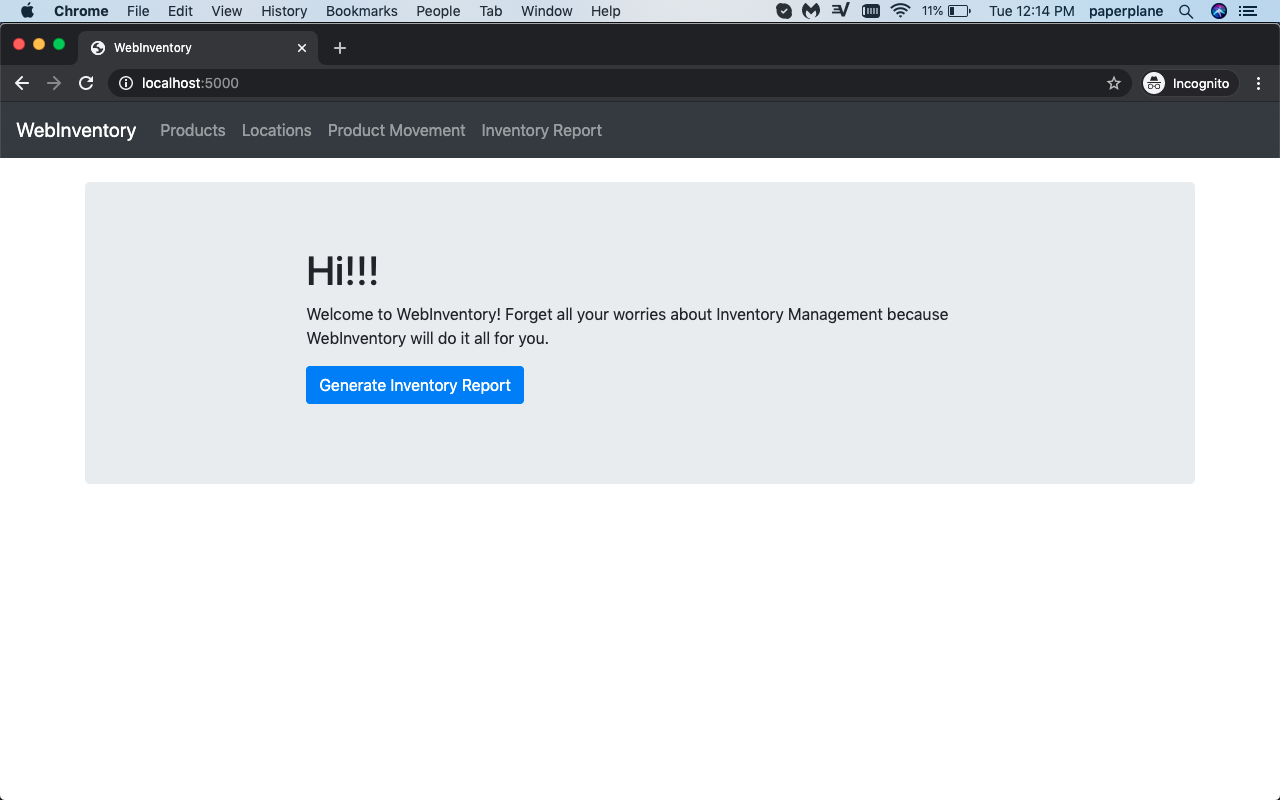
Task: Click the site information icon in address bar
Action: pyautogui.click(x=126, y=83)
